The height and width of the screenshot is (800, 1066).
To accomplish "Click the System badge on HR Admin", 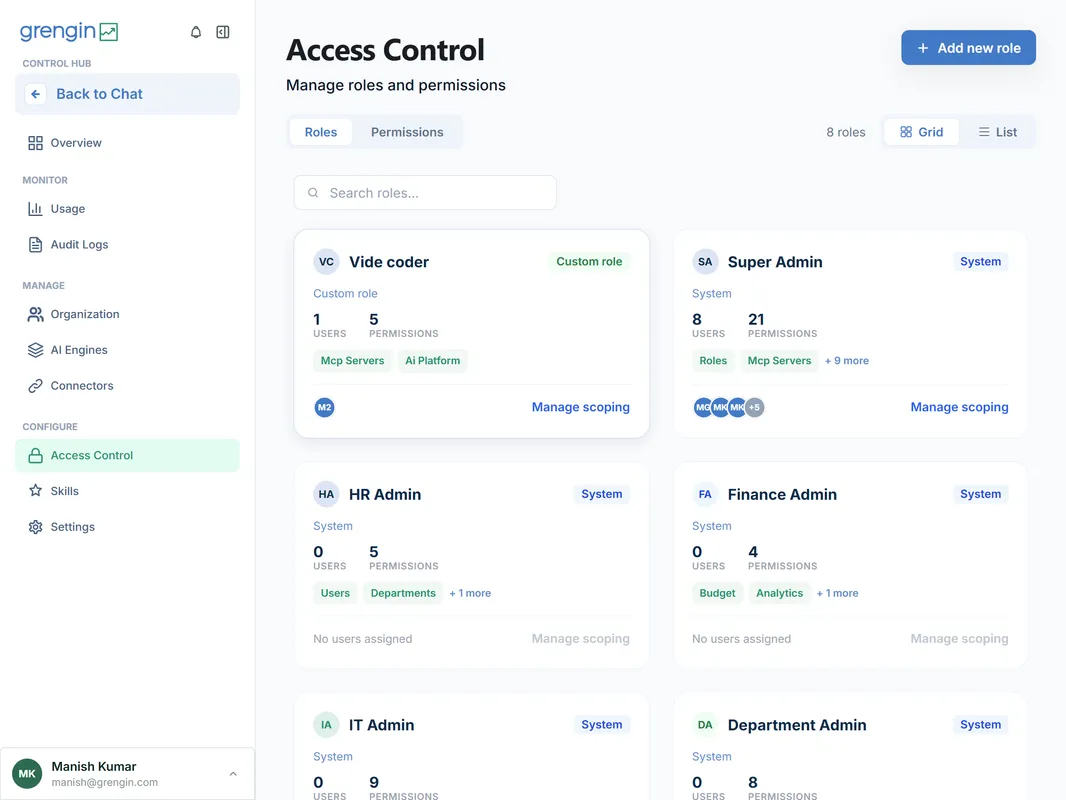I will [602, 494].
